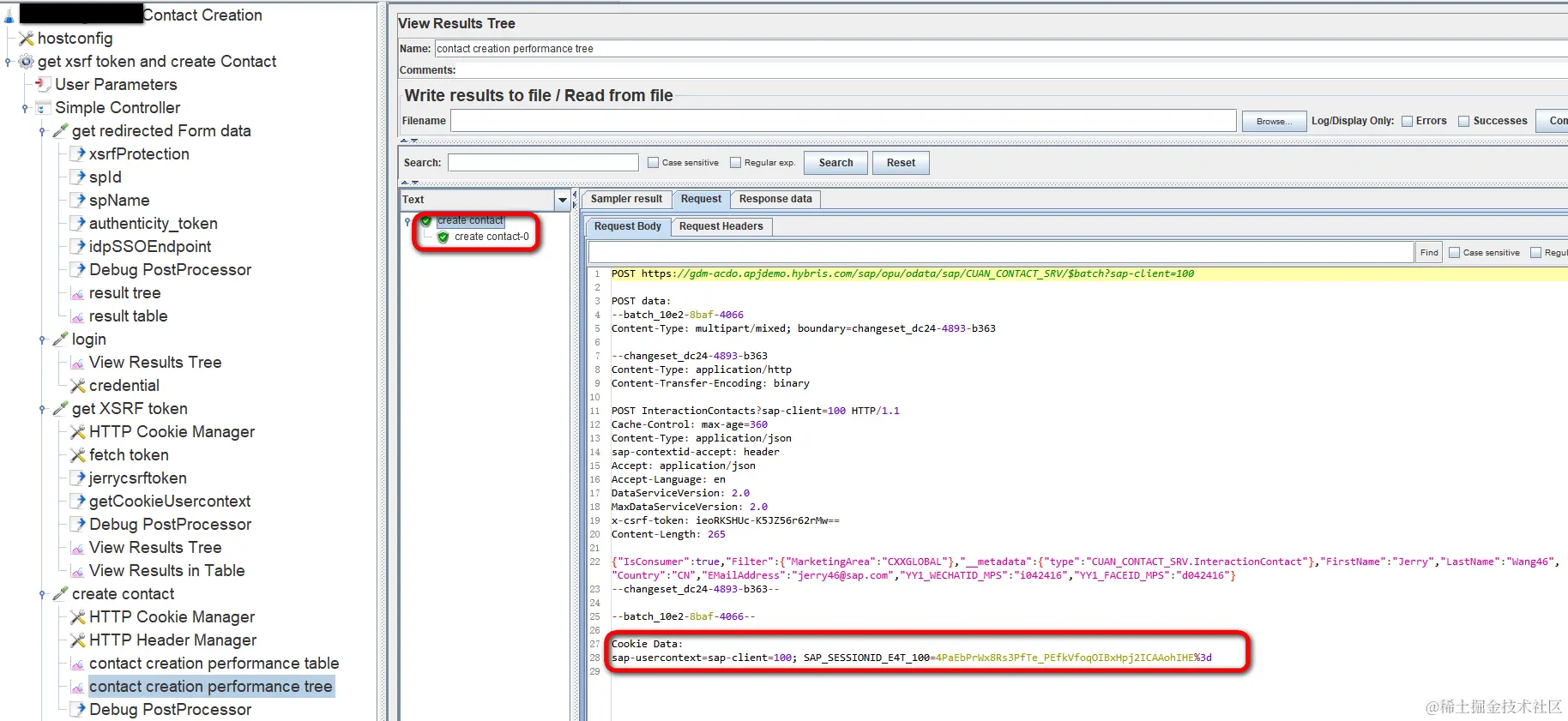
Task: Click the Search text field
Action: click(543, 163)
